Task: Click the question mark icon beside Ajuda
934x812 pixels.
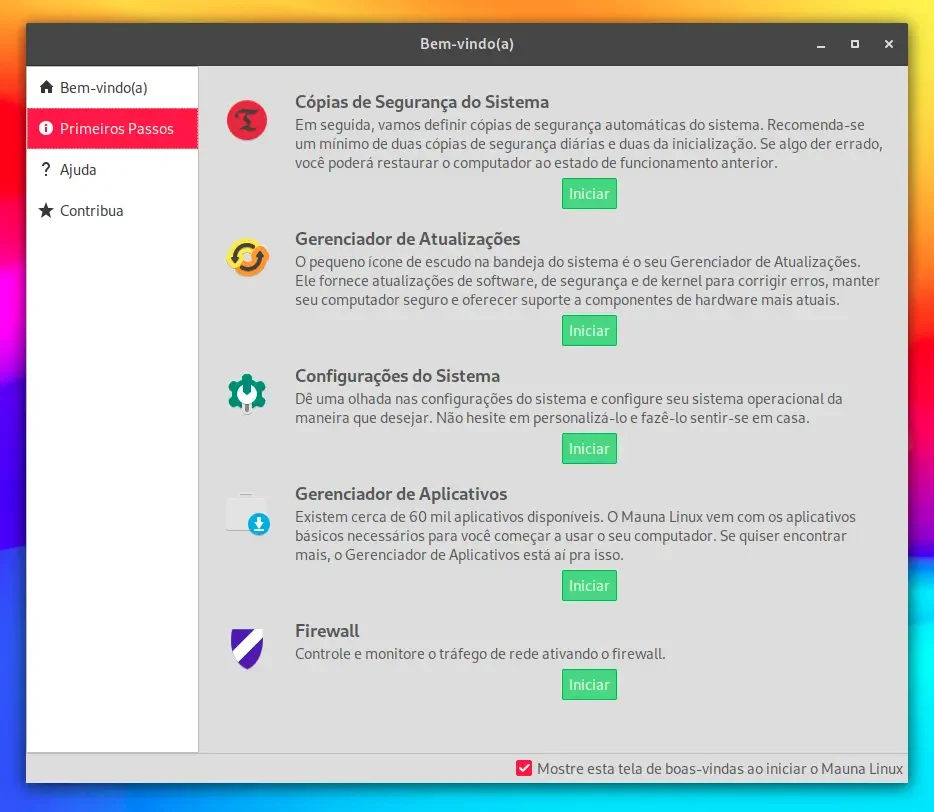Action: pyautogui.click(x=46, y=169)
